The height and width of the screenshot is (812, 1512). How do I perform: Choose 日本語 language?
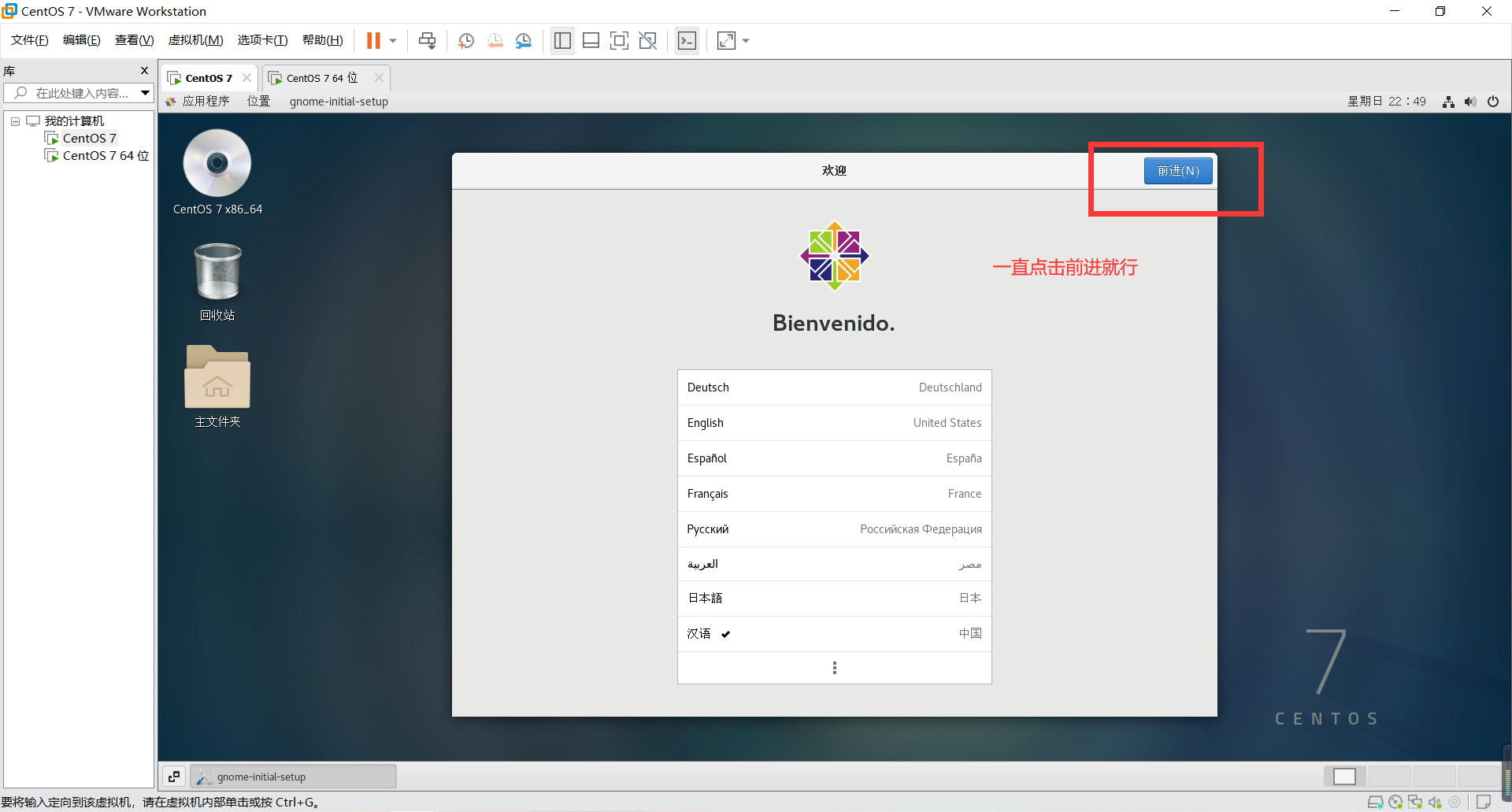click(x=834, y=599)
